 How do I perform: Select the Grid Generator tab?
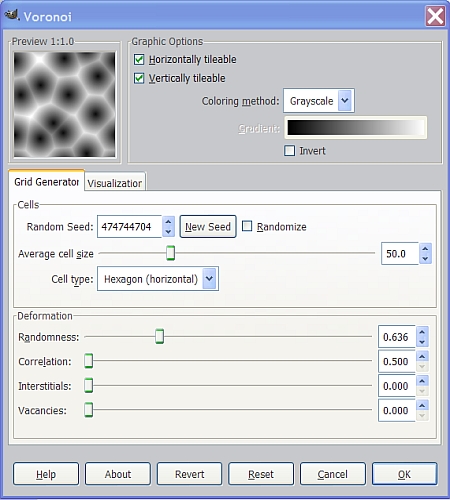coord(47,181)
